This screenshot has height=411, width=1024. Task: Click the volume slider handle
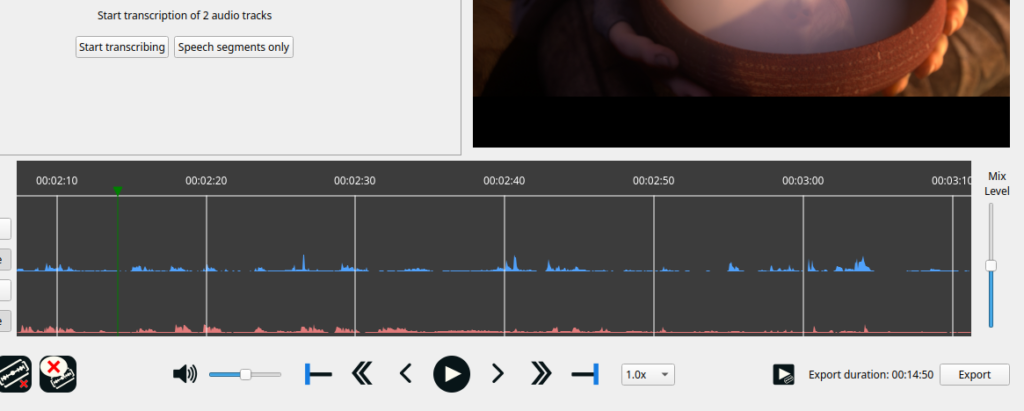[245, 374]
